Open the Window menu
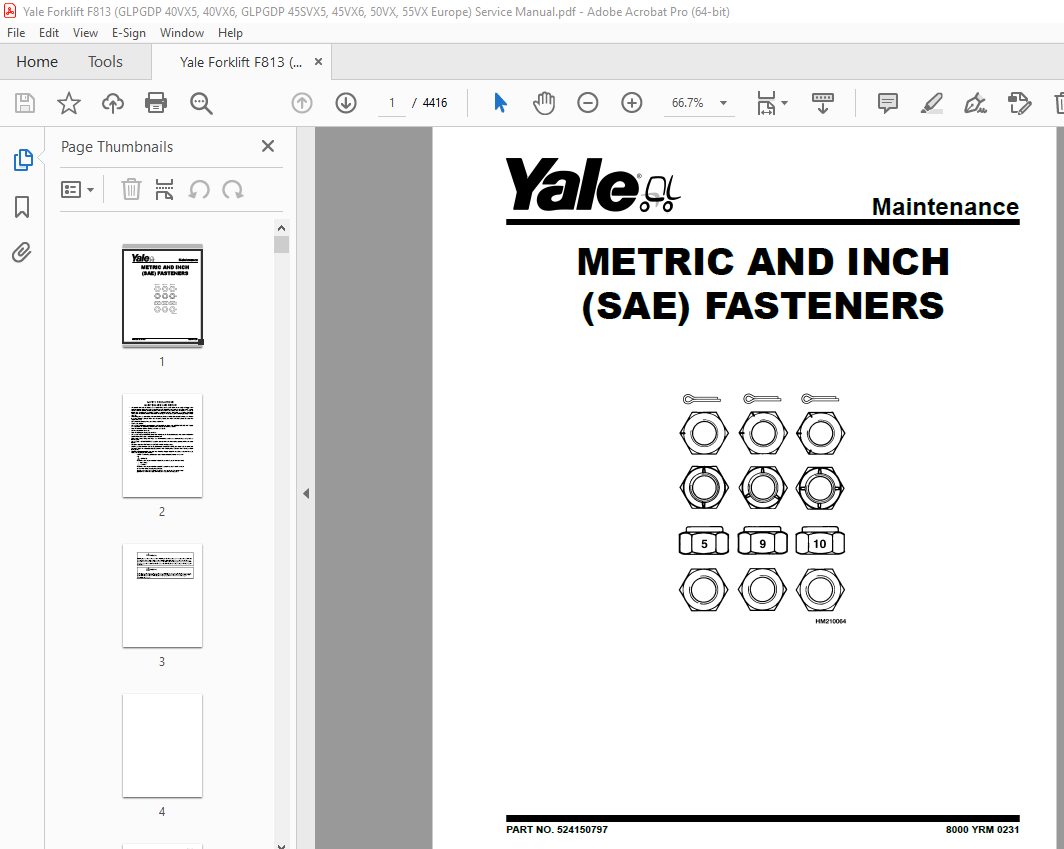Image resolution: width=1064 pixels, height=849 pixels. (x=181, y=33)
